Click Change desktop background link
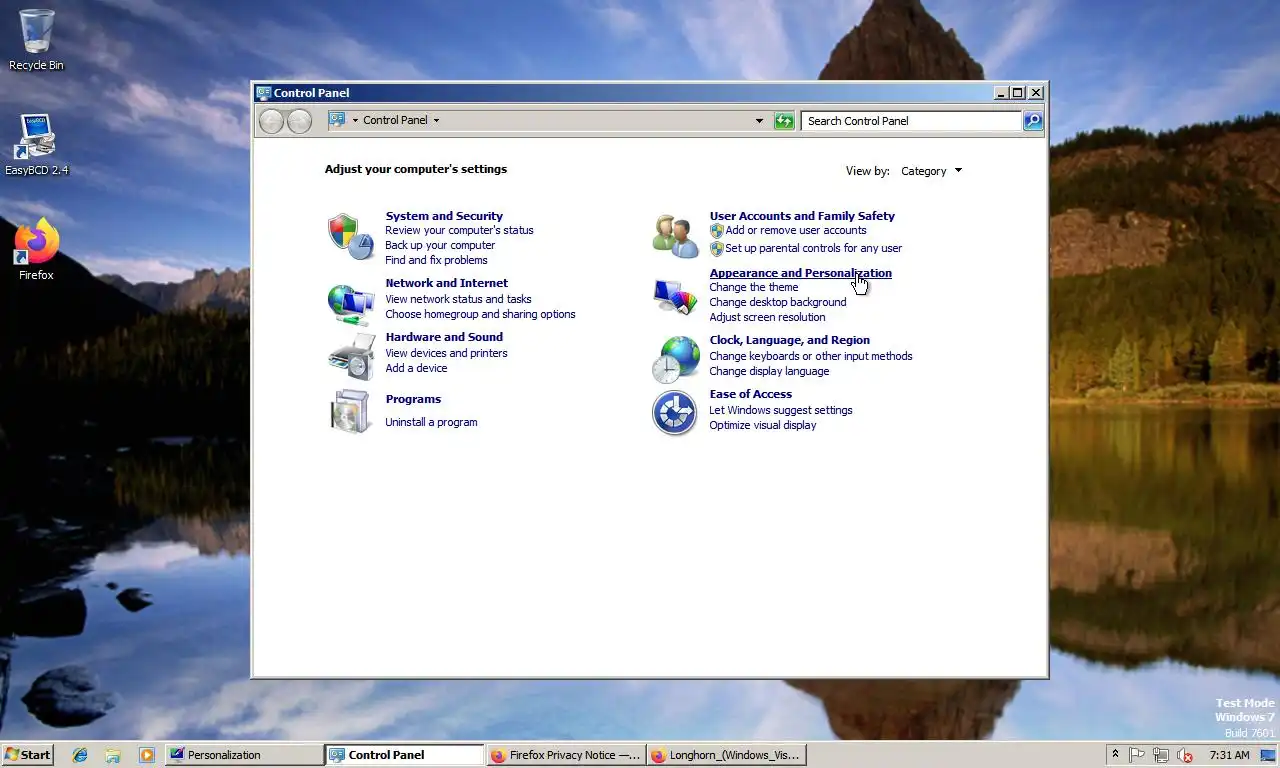 778,302
